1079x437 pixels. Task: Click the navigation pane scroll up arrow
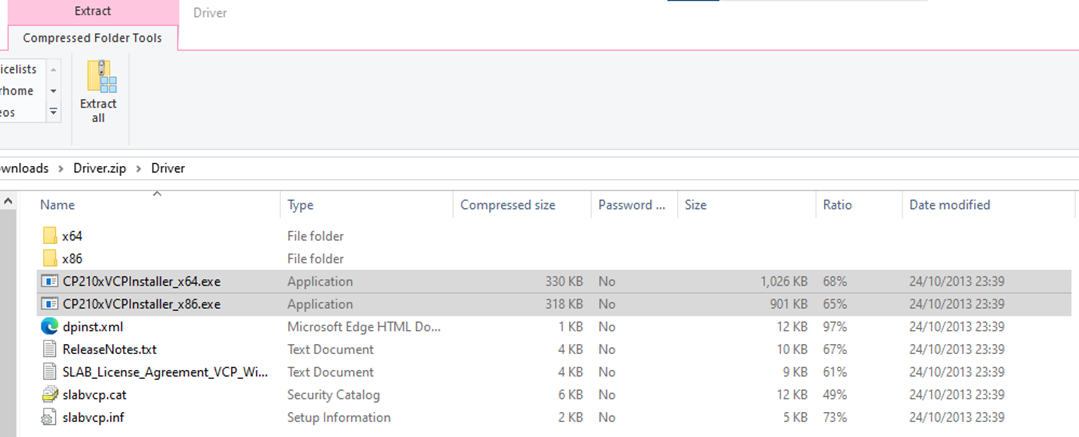tap(8, 202)
